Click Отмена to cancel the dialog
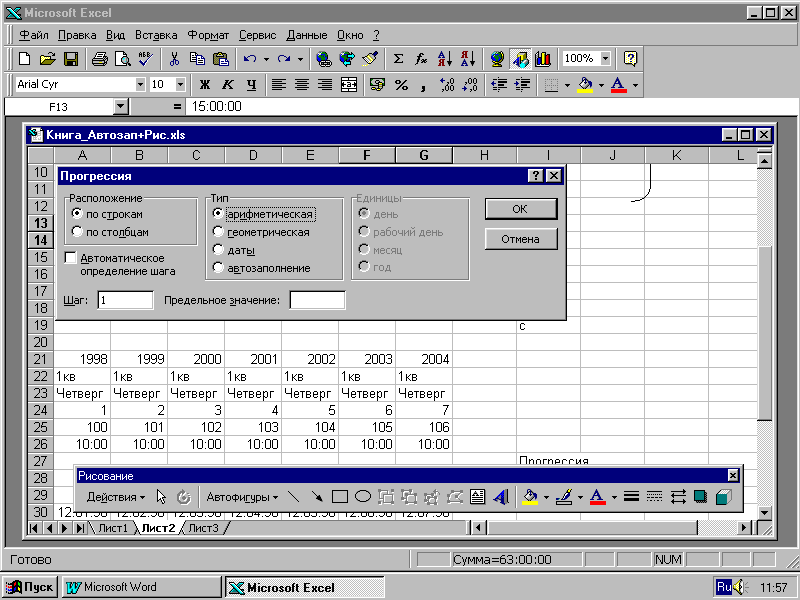 [x=520, y=239]
